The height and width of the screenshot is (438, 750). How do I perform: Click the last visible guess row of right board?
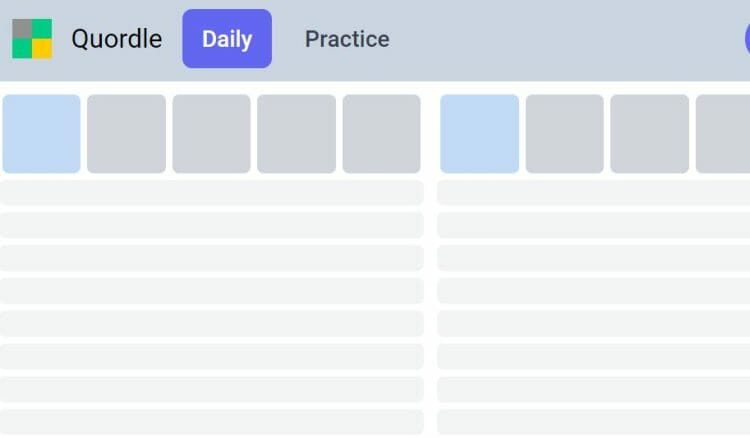click(x=594, y=422)
